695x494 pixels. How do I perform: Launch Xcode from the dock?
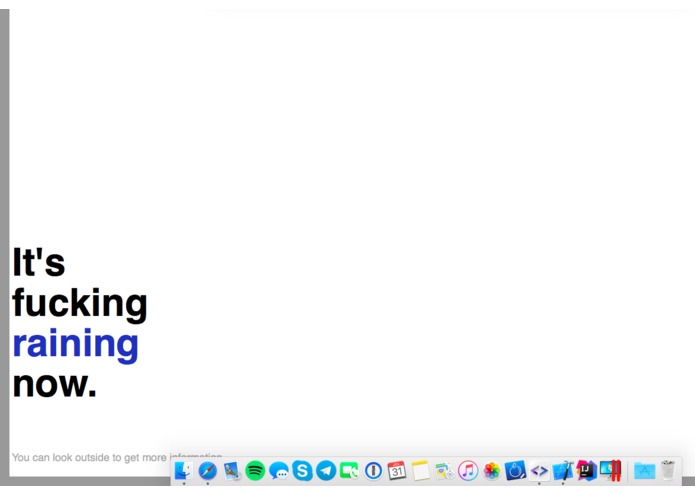563,471
